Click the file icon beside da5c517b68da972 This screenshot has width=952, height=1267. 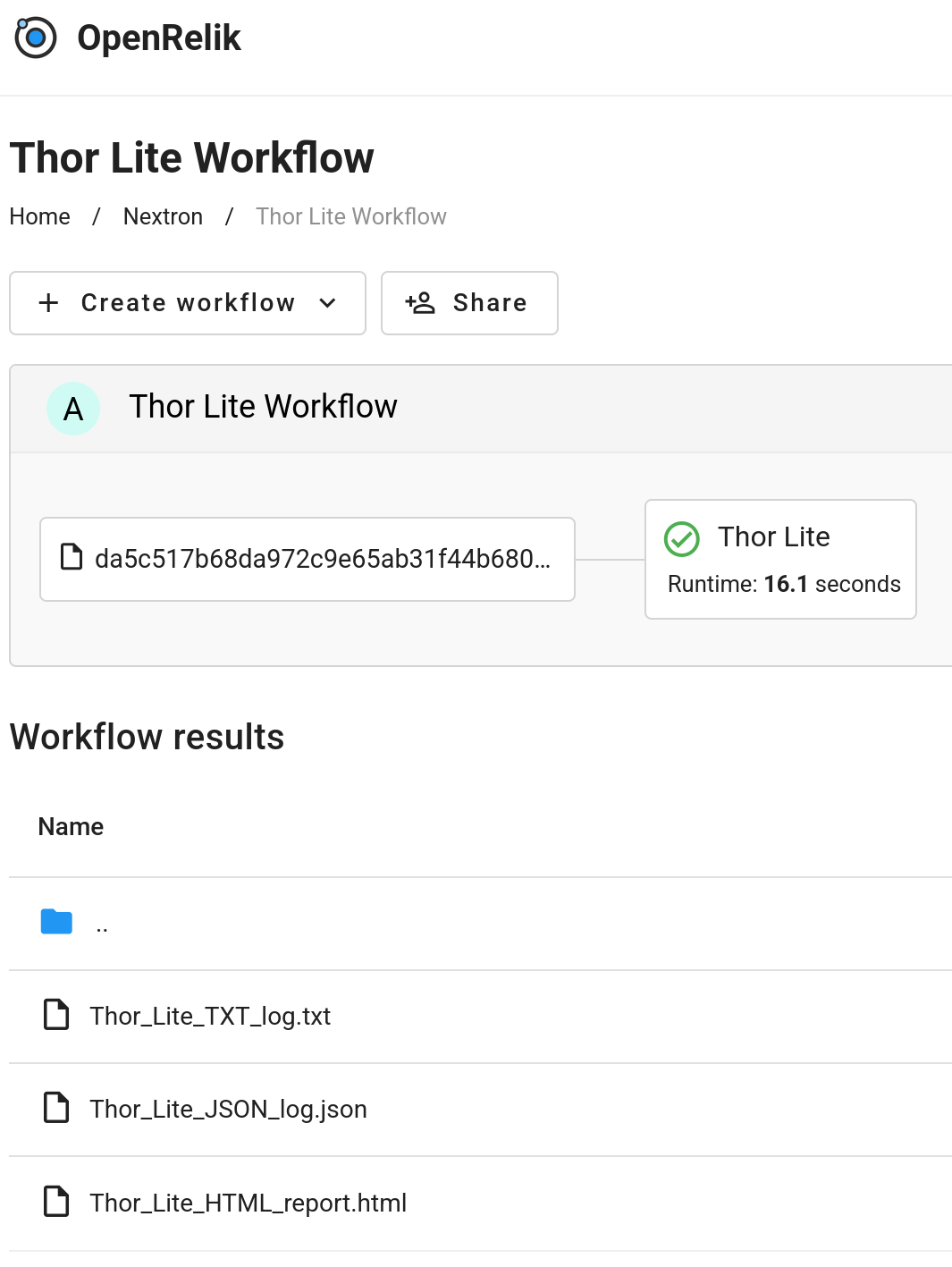pos(72,558)
